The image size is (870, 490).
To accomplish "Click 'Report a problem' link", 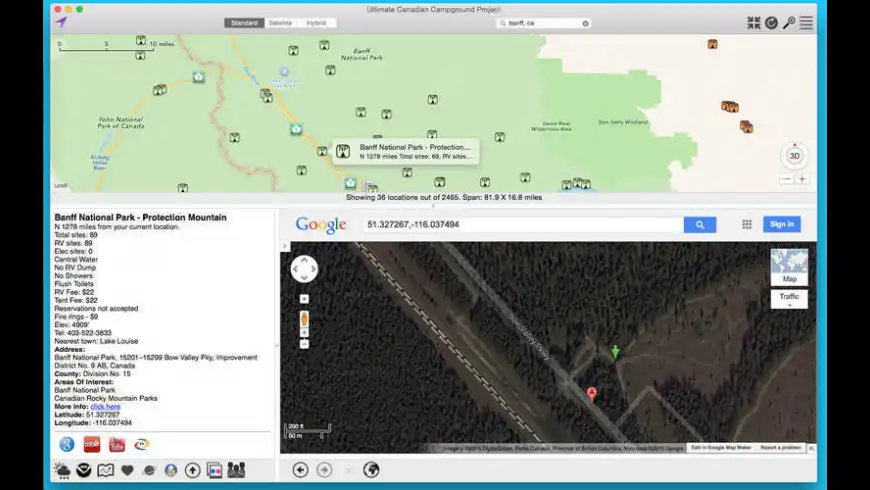I will pos(781,448).
